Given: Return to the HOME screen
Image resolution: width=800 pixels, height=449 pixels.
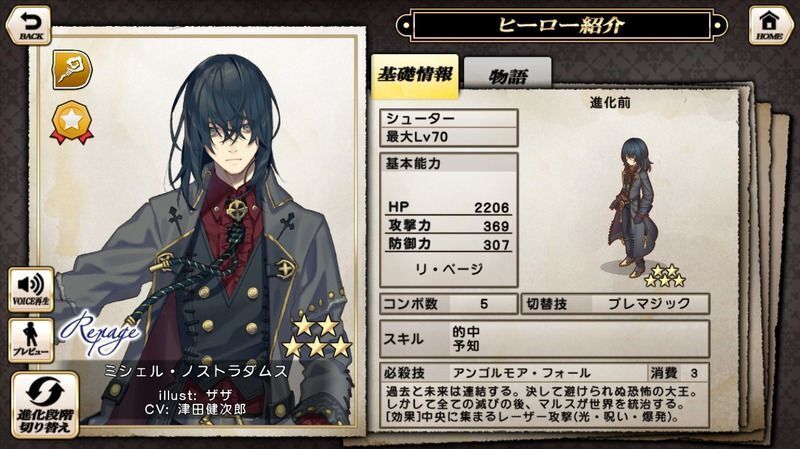Looking at the screenshot, I should click(x=769, y=25).
